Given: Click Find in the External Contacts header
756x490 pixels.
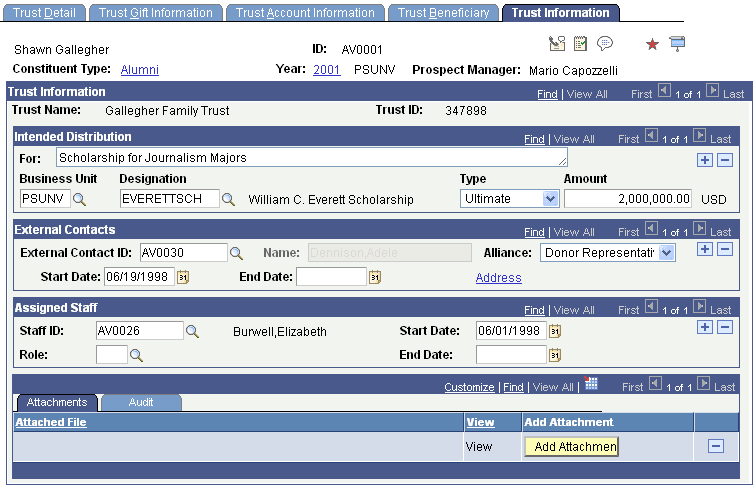Looking at the screenshot, I should pos(534,232).
